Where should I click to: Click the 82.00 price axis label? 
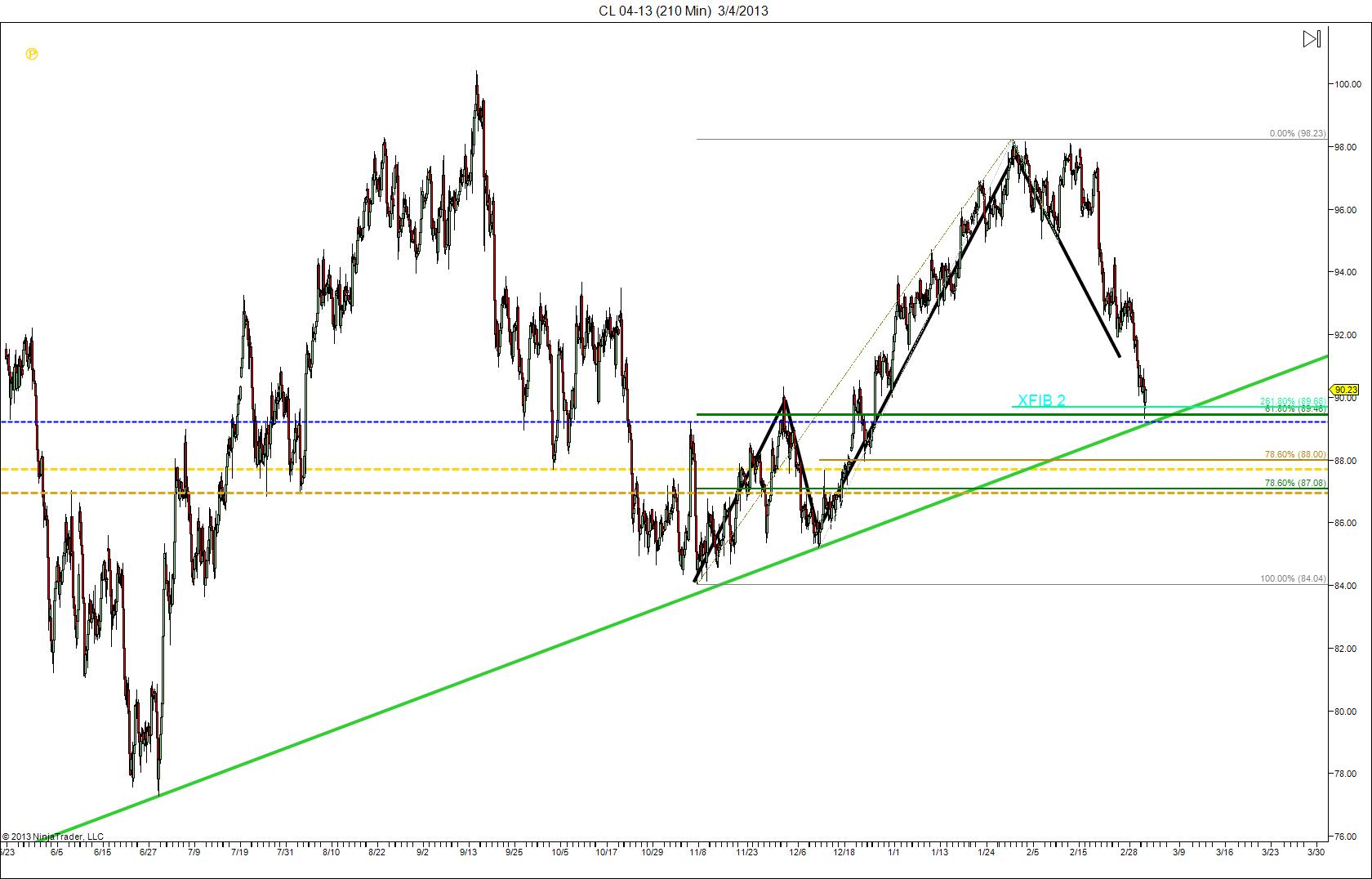pos(1345,649)
